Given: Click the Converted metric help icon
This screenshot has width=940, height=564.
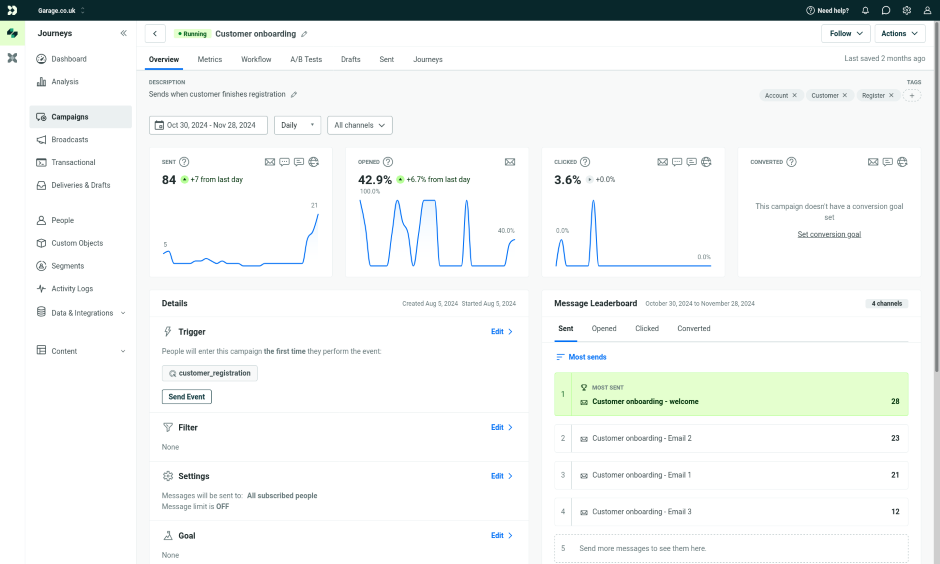Looking at the screenshot, I should pos(791,162).
